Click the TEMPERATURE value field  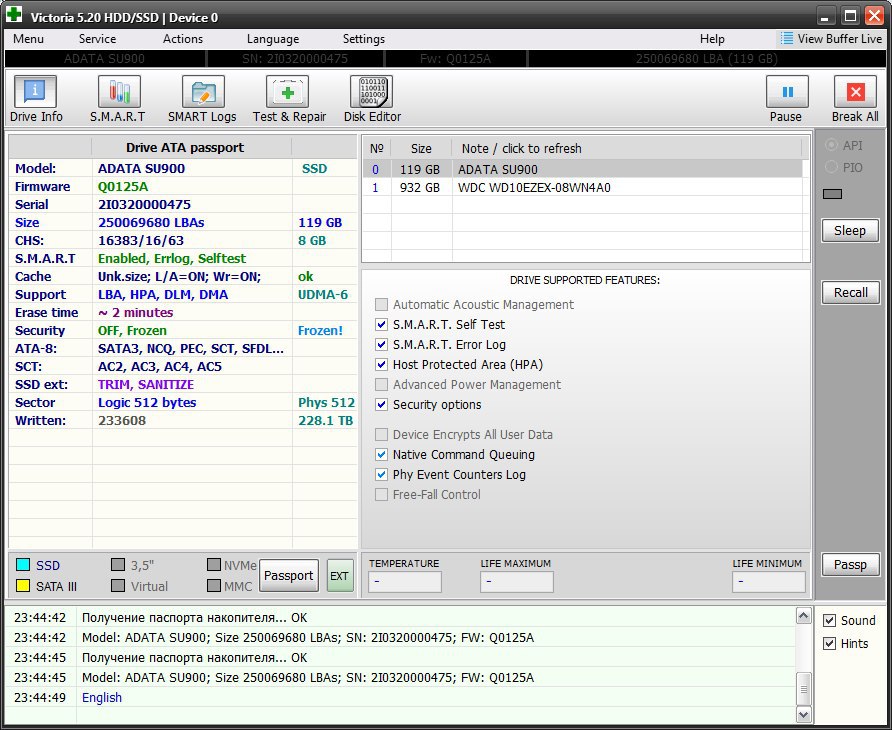[404, 581]
